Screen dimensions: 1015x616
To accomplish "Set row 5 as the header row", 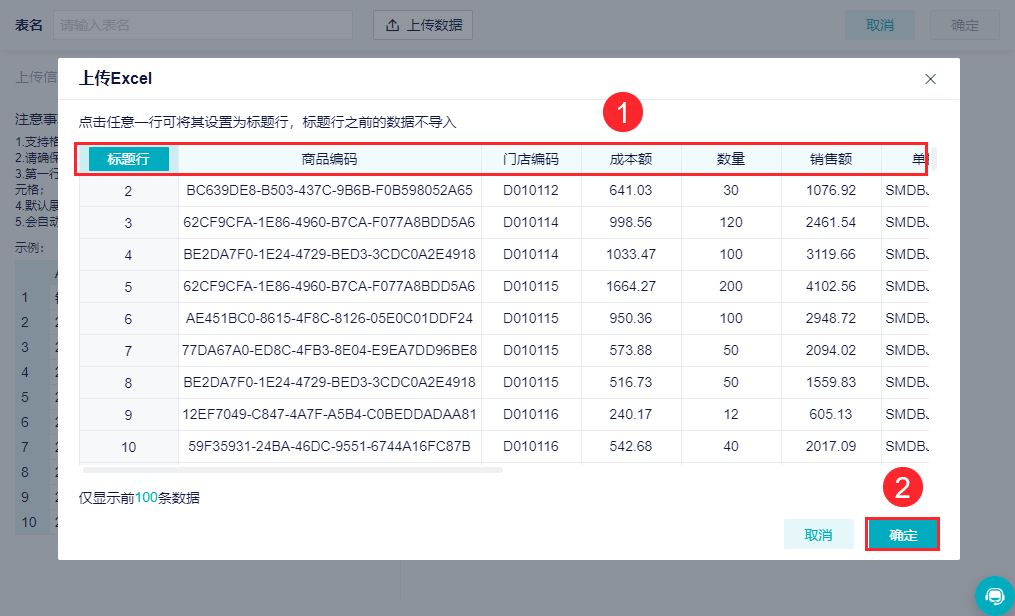I will [x=504, y=287].
